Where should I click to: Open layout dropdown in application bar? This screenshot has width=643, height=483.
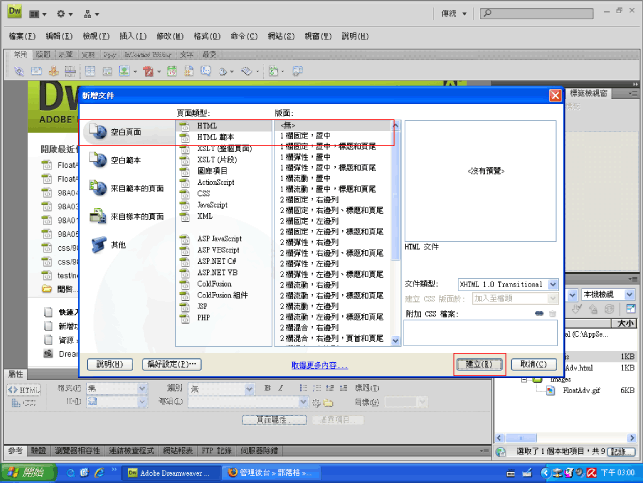click(x=38, y=14)
